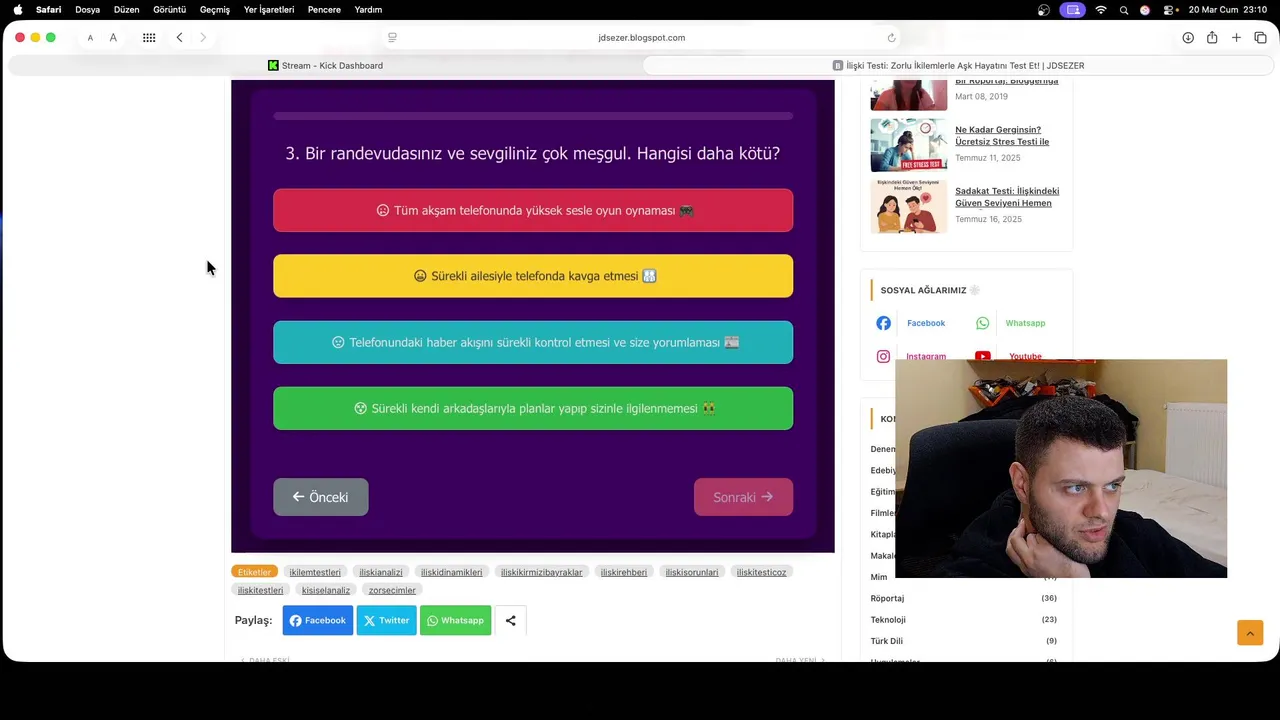Click the quiz progress bar
This screenshot has width=1280, height=720.
coord(533,116)
